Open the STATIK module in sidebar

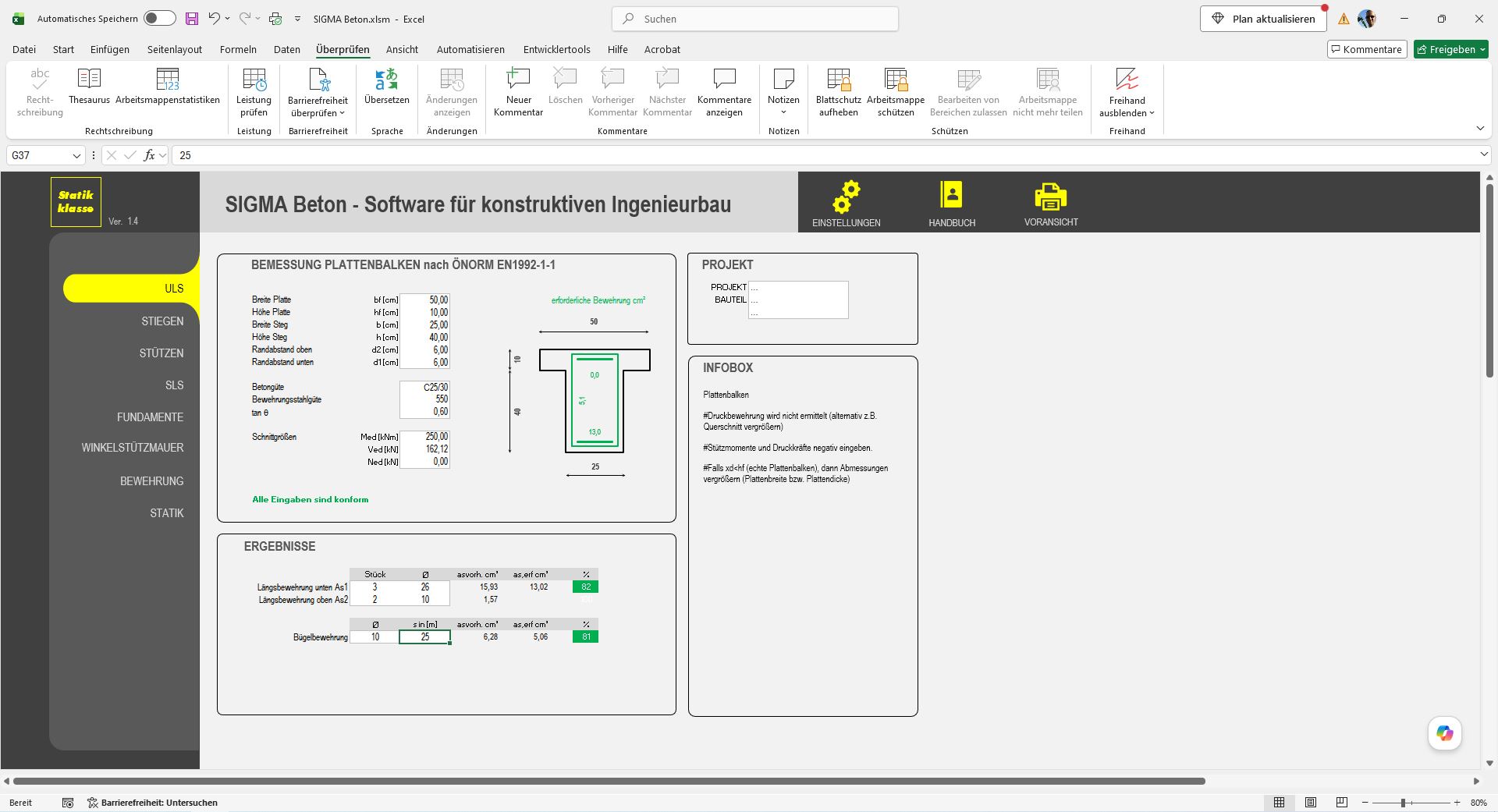pyautogui.click(x=166, y=513)
